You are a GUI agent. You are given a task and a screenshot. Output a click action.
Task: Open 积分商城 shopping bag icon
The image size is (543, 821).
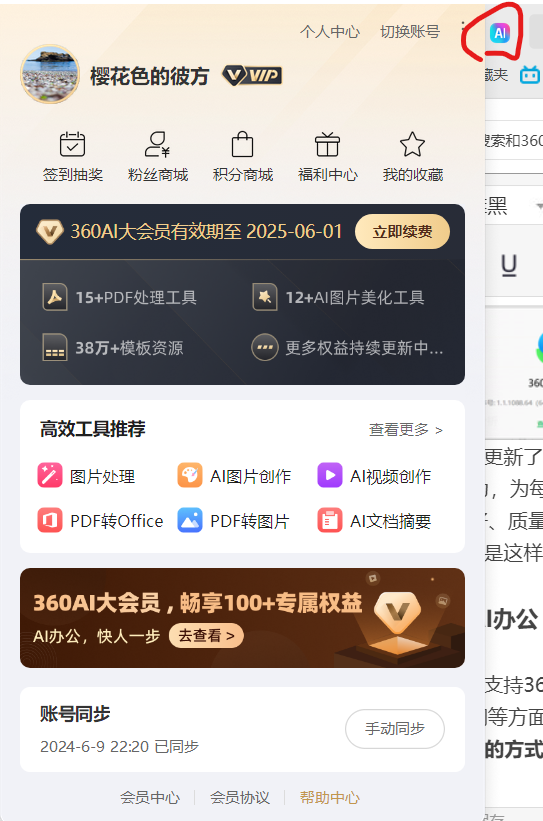coord(242,144)
